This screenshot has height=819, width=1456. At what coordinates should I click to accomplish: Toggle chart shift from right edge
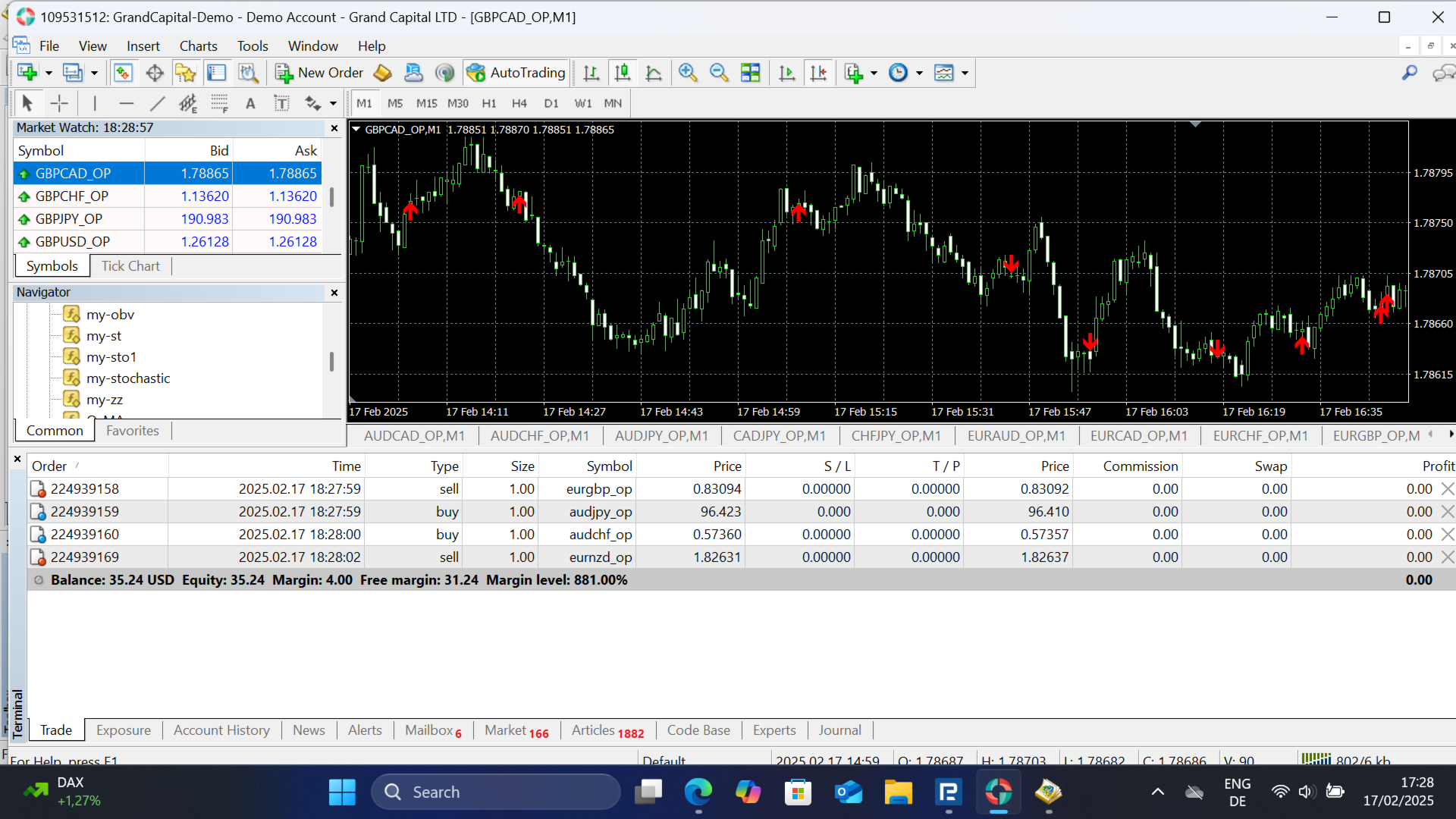[x=818, y=72]
